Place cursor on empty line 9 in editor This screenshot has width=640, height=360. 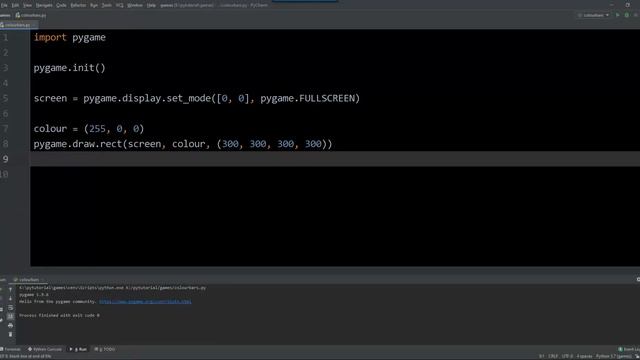click(335, 159)
